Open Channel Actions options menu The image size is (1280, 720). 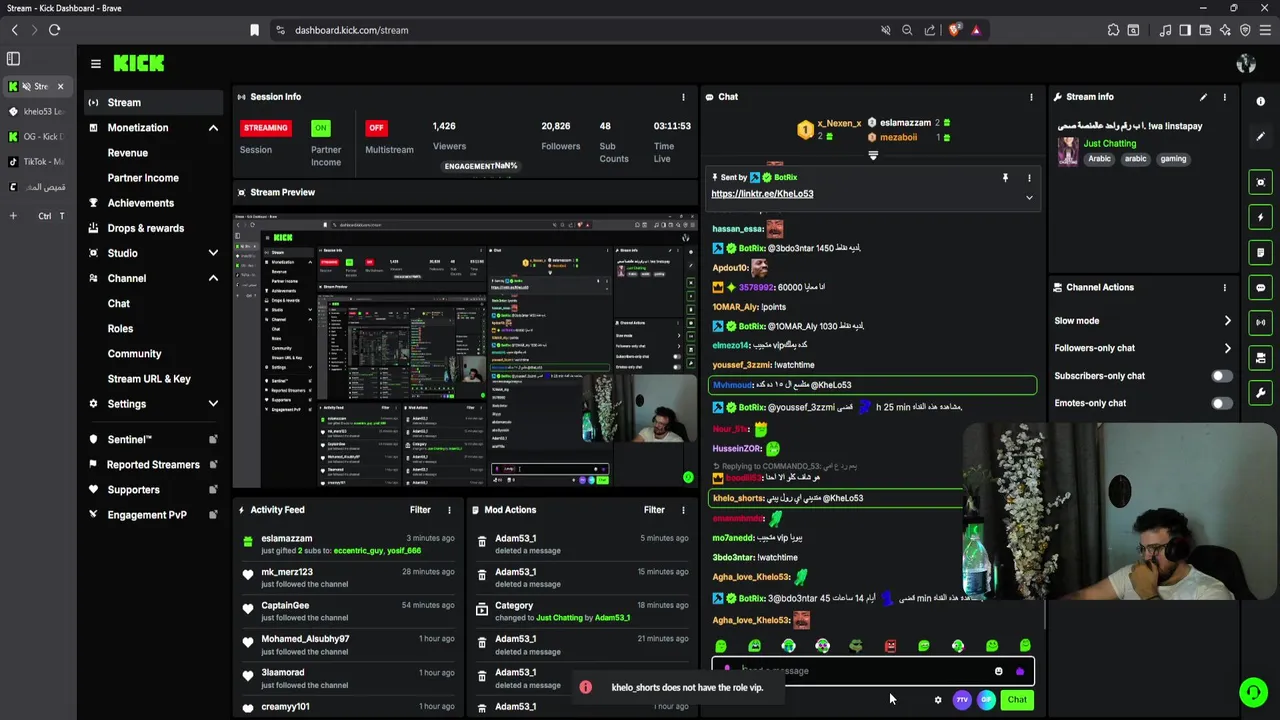pos(1224,288)
